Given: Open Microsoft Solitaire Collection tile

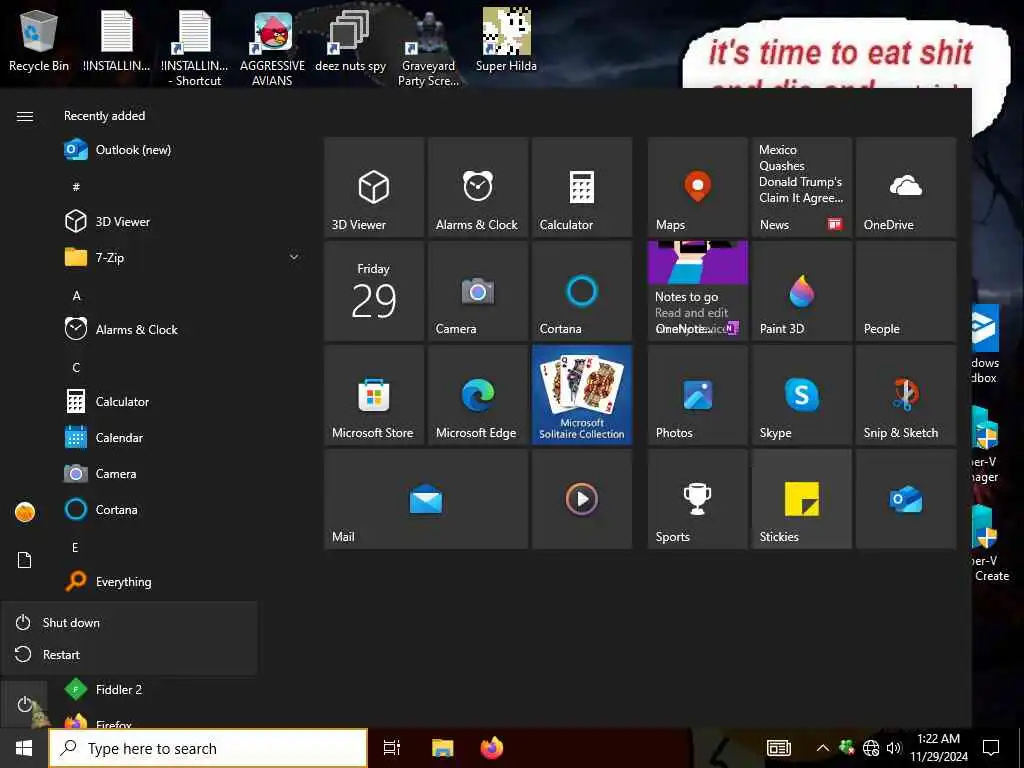Looking at the screenshot, I should pos(581,394).
